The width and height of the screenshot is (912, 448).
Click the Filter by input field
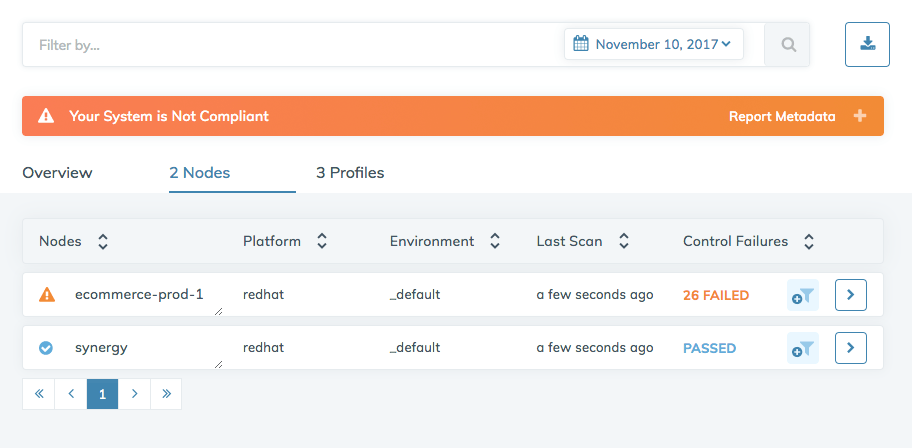point(290,45)
